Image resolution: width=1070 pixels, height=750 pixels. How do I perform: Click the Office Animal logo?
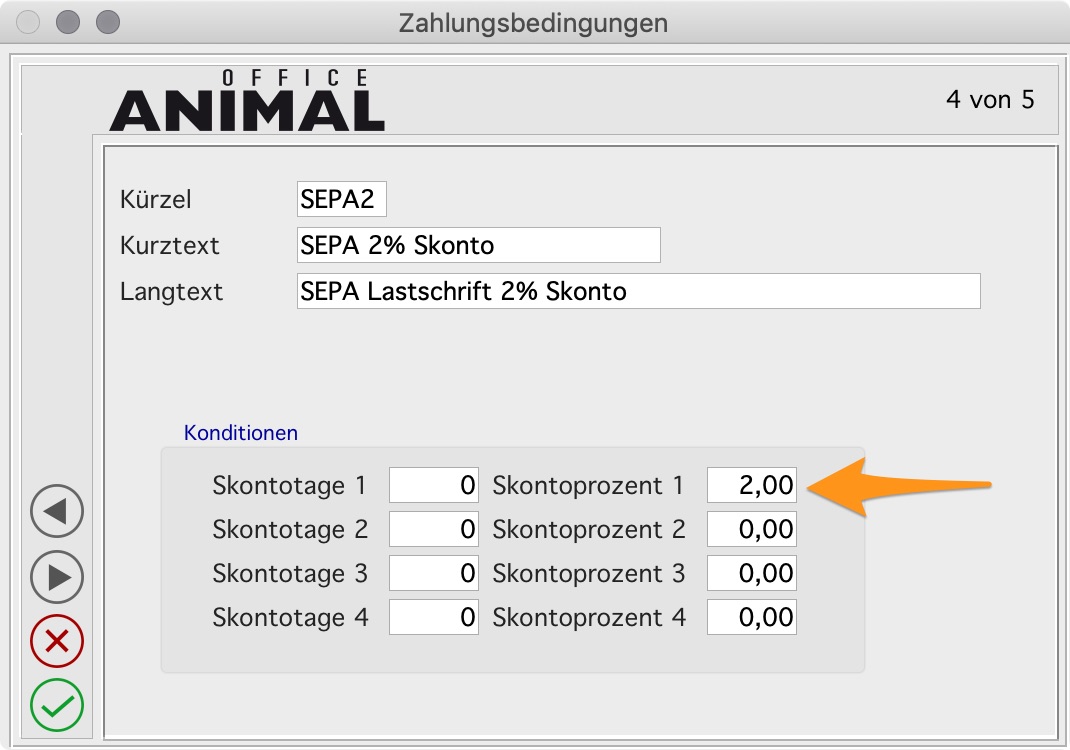click(247, 101)
